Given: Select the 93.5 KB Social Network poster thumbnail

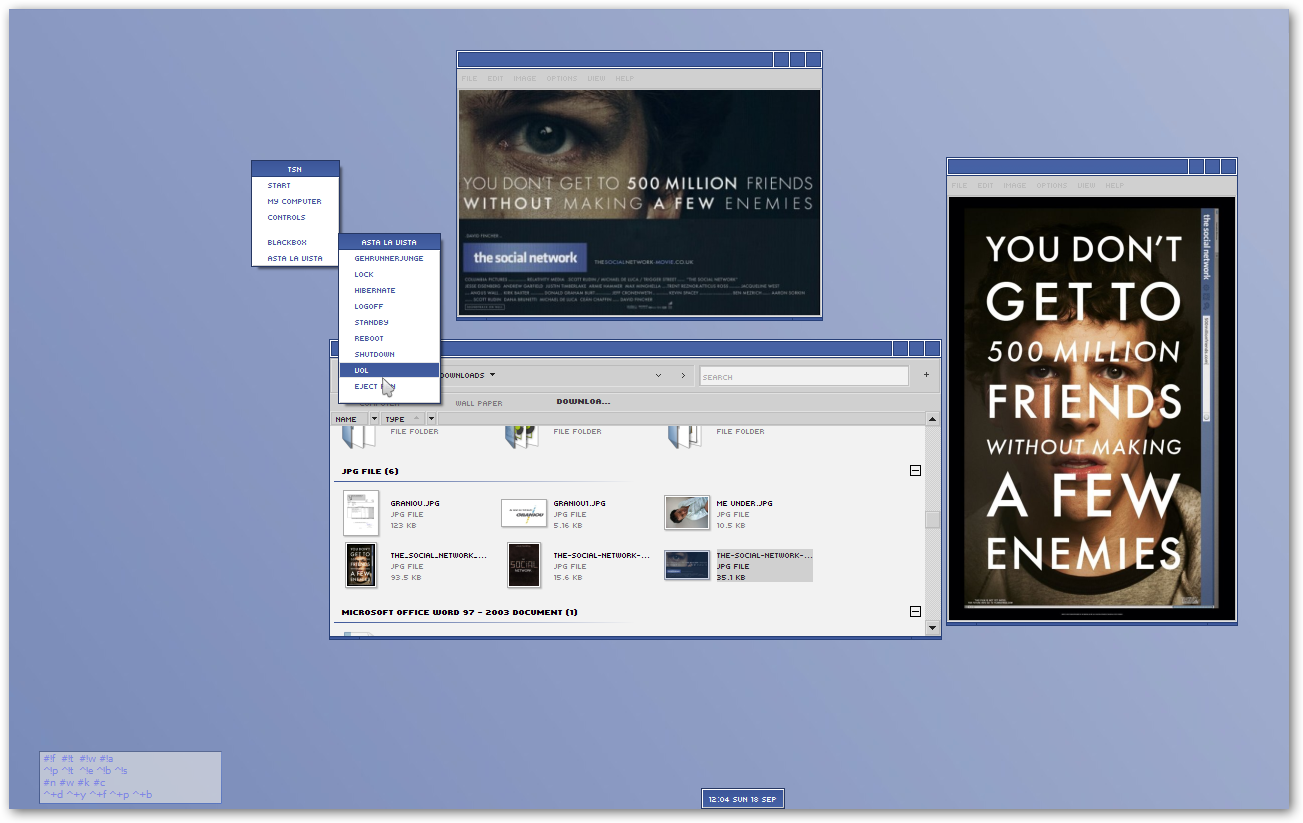Looking at the screenshot, I should [x=361, y=565].
